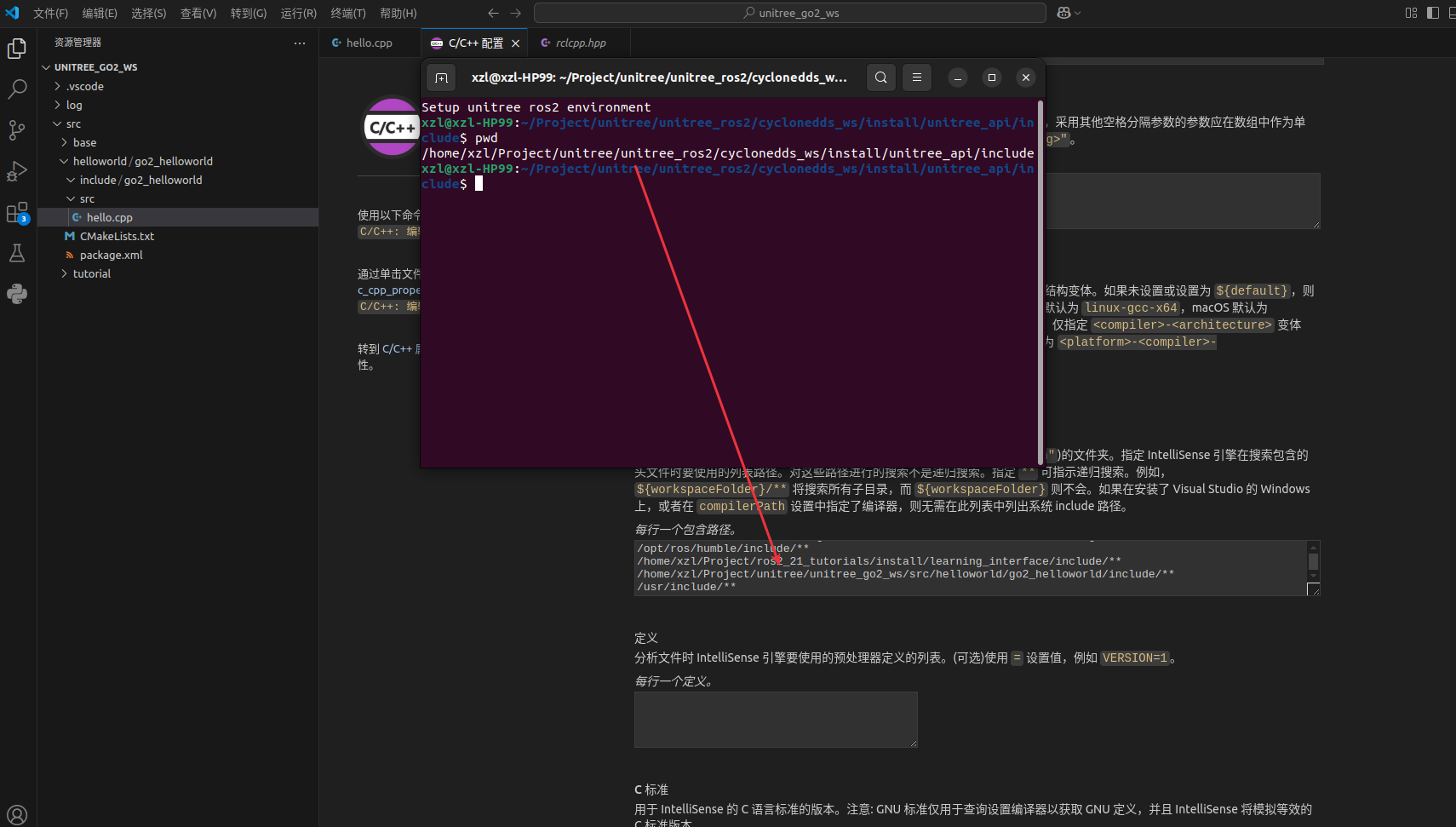Select the C/C++ 配置 tab
This screenshot has height=827, width=1456.
coord(475,43)
